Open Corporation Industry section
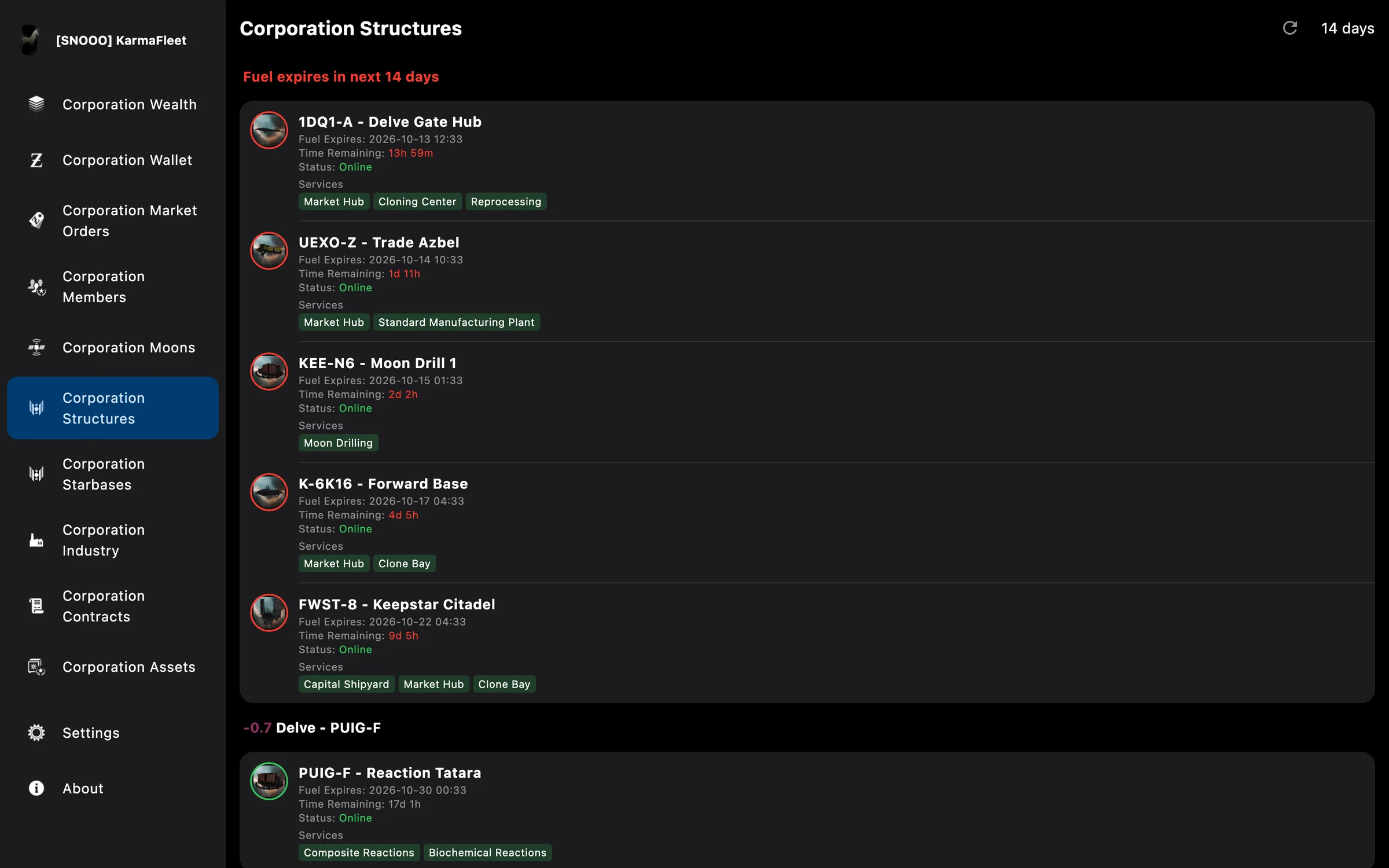 click(113, 540)
